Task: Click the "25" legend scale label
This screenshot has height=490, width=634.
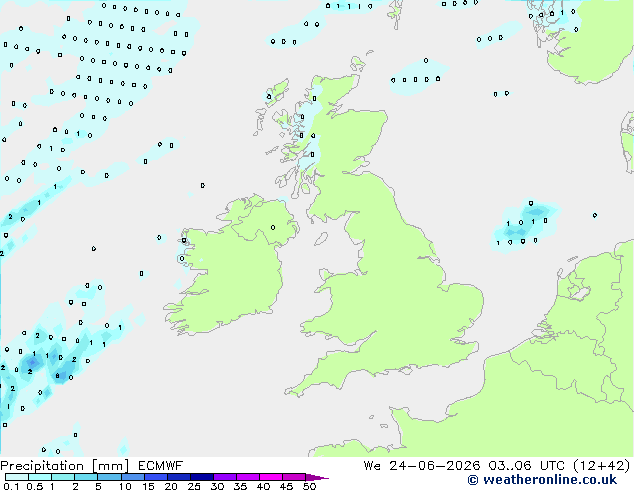Action: (x=194, y=486)
